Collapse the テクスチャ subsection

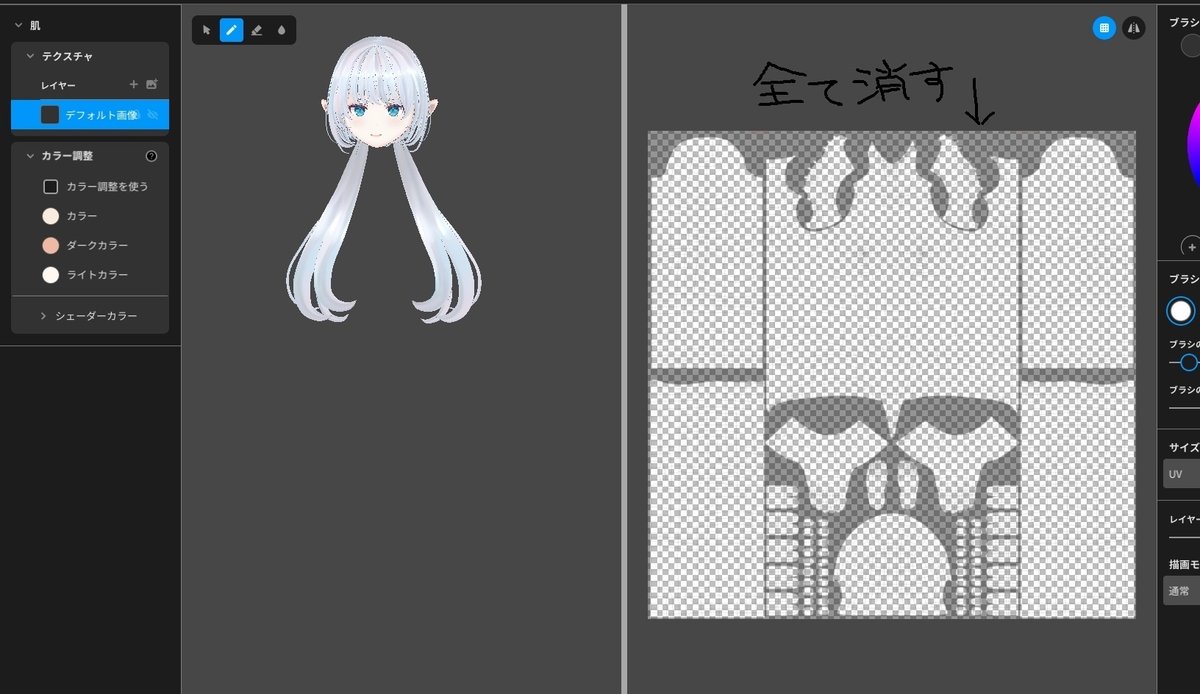click(x=29, y=56)
